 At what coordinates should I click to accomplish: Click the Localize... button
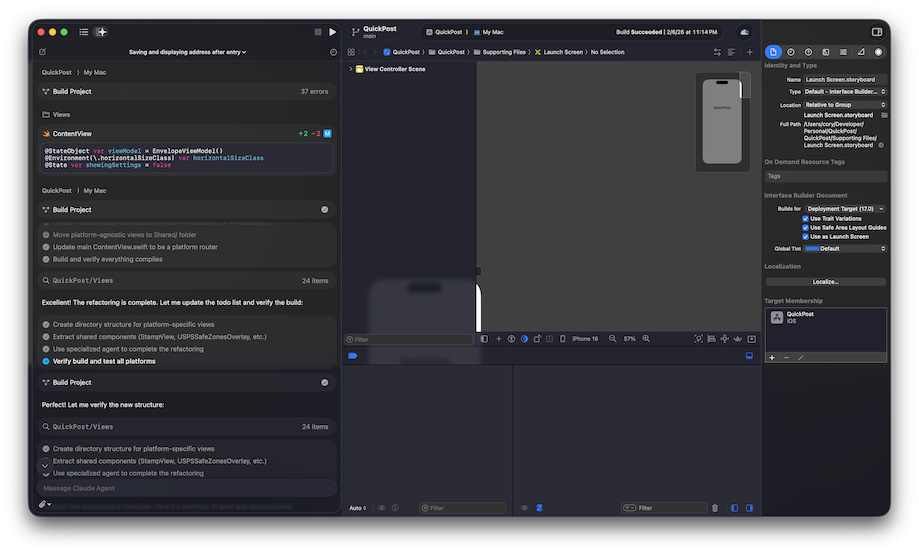point(825,282)
